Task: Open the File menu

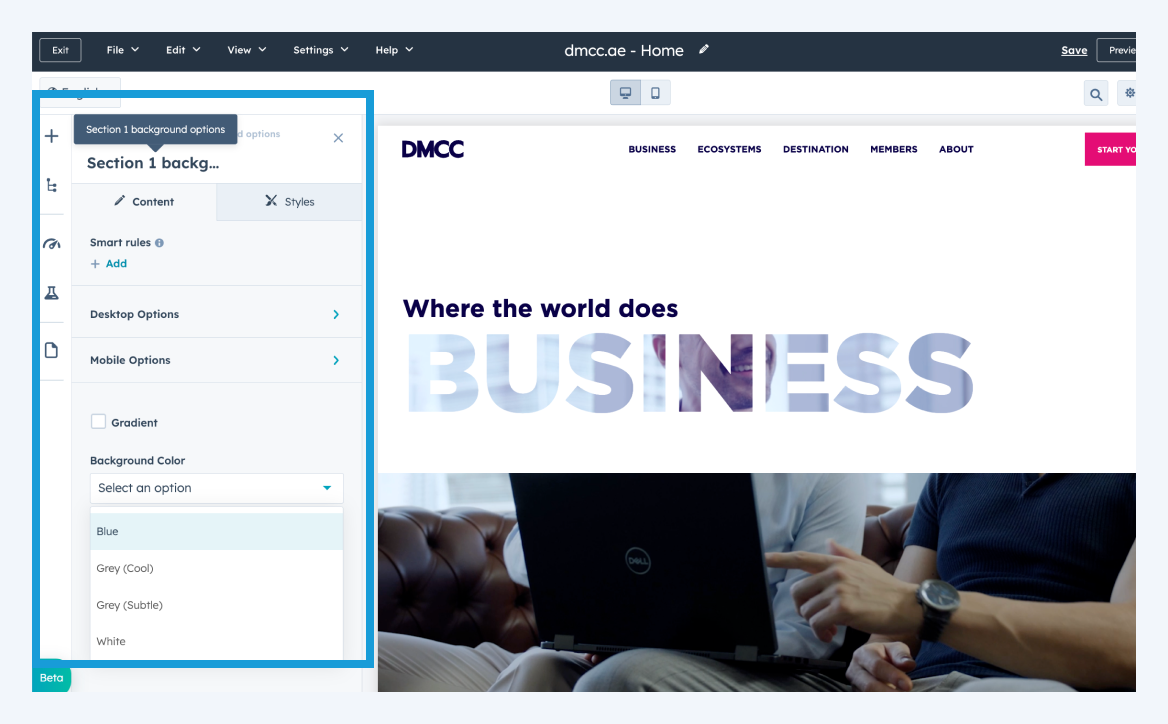Action: pyautogui.click(x=122, y=50)
